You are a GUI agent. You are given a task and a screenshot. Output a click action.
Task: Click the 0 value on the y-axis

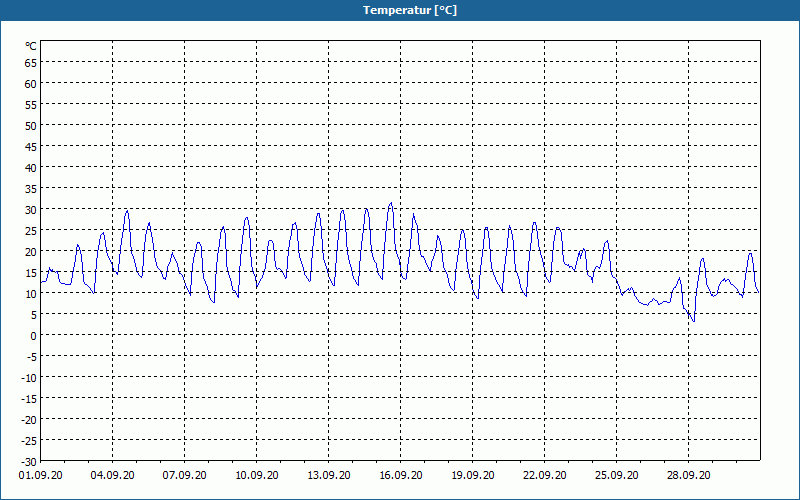(34, 336)
